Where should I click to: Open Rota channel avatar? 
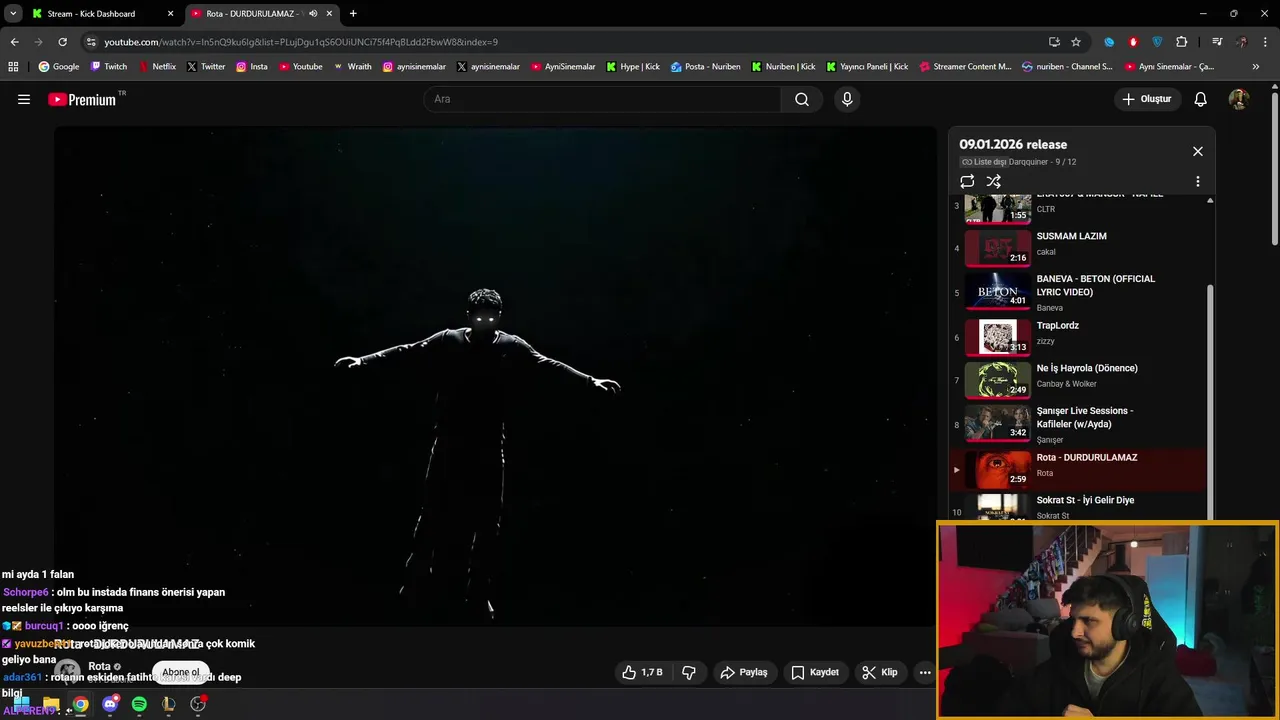[x=67, y=672]
